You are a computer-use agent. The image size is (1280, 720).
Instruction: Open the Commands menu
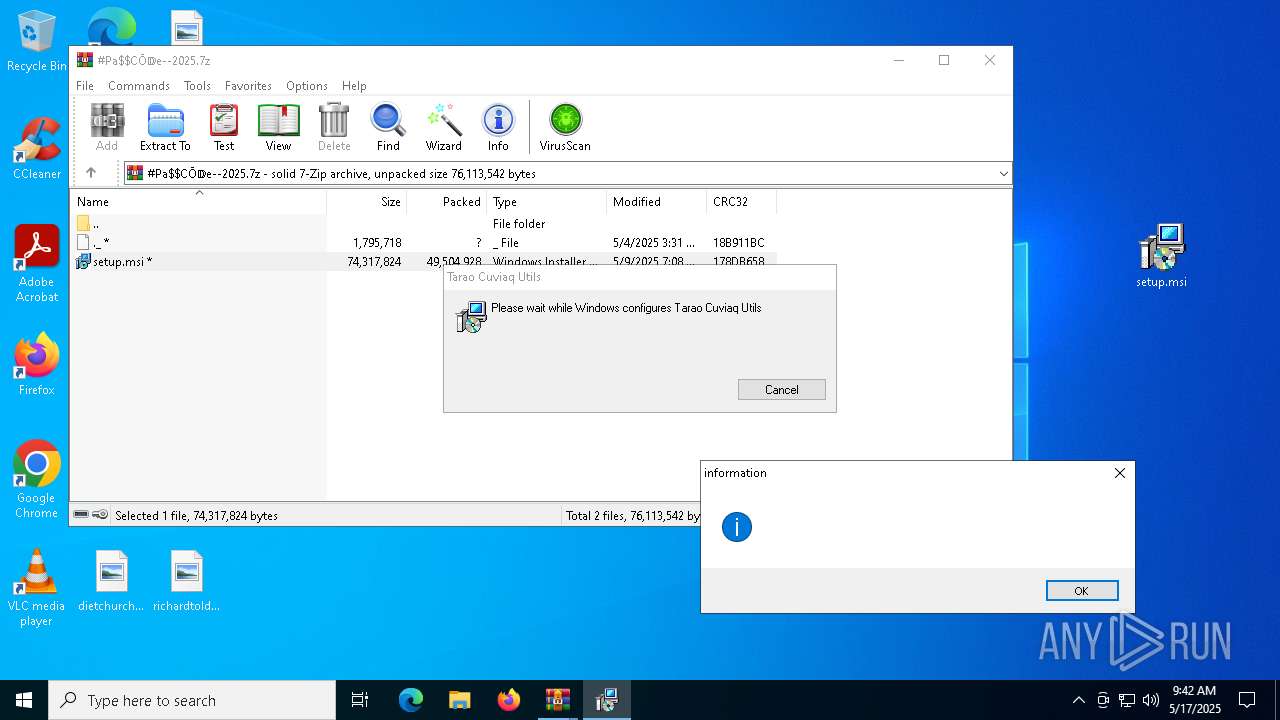coord(139,86)
